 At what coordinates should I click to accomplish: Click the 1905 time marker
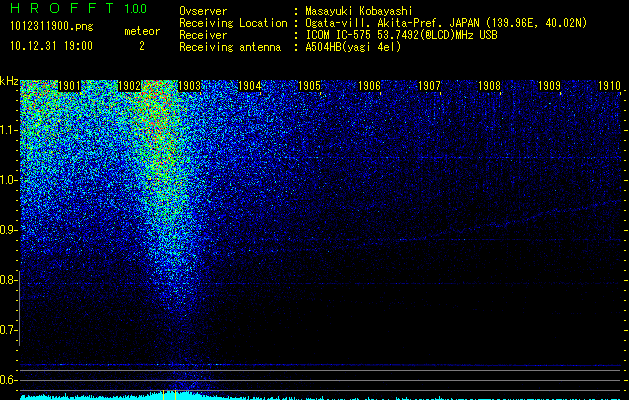coord(309,86)
